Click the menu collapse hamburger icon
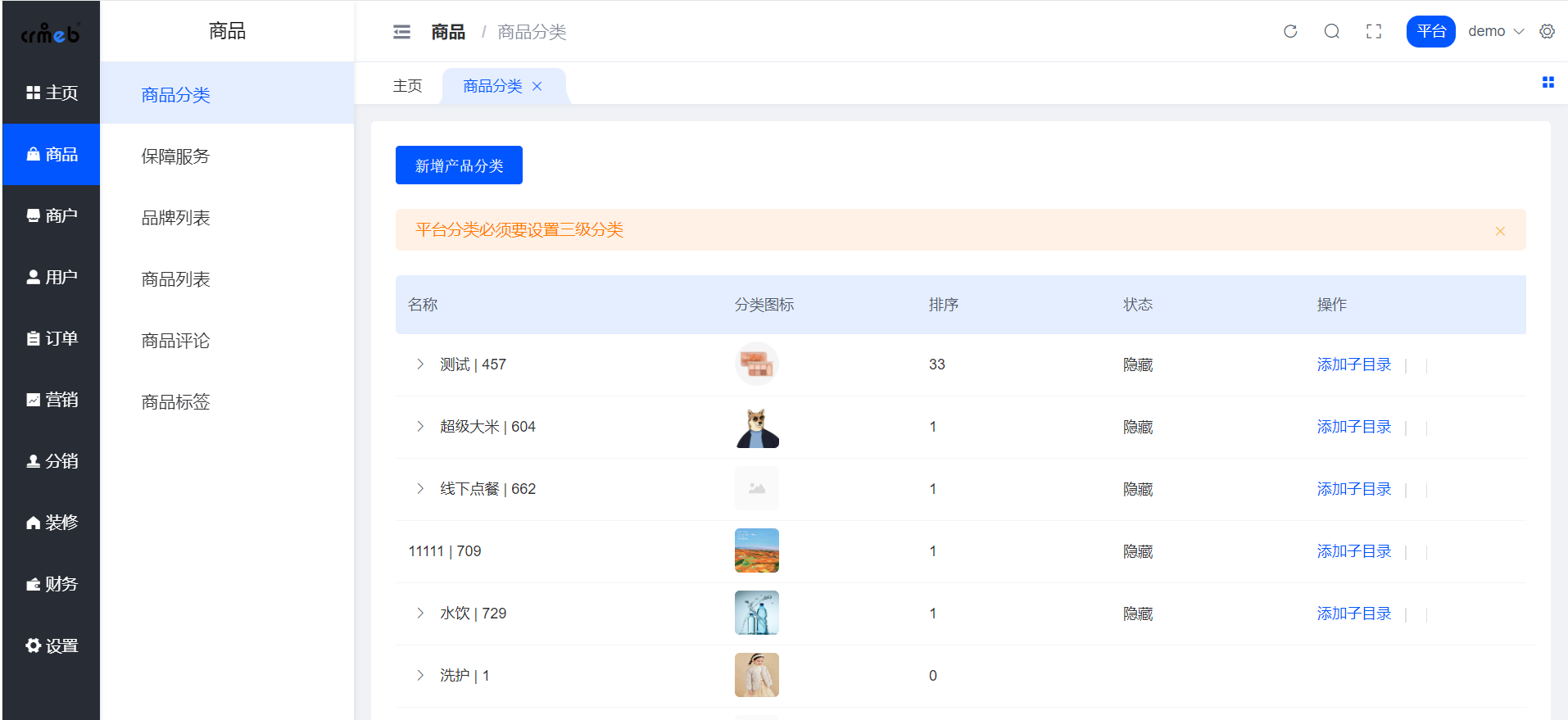1568x720 pixels. (401, 32)
